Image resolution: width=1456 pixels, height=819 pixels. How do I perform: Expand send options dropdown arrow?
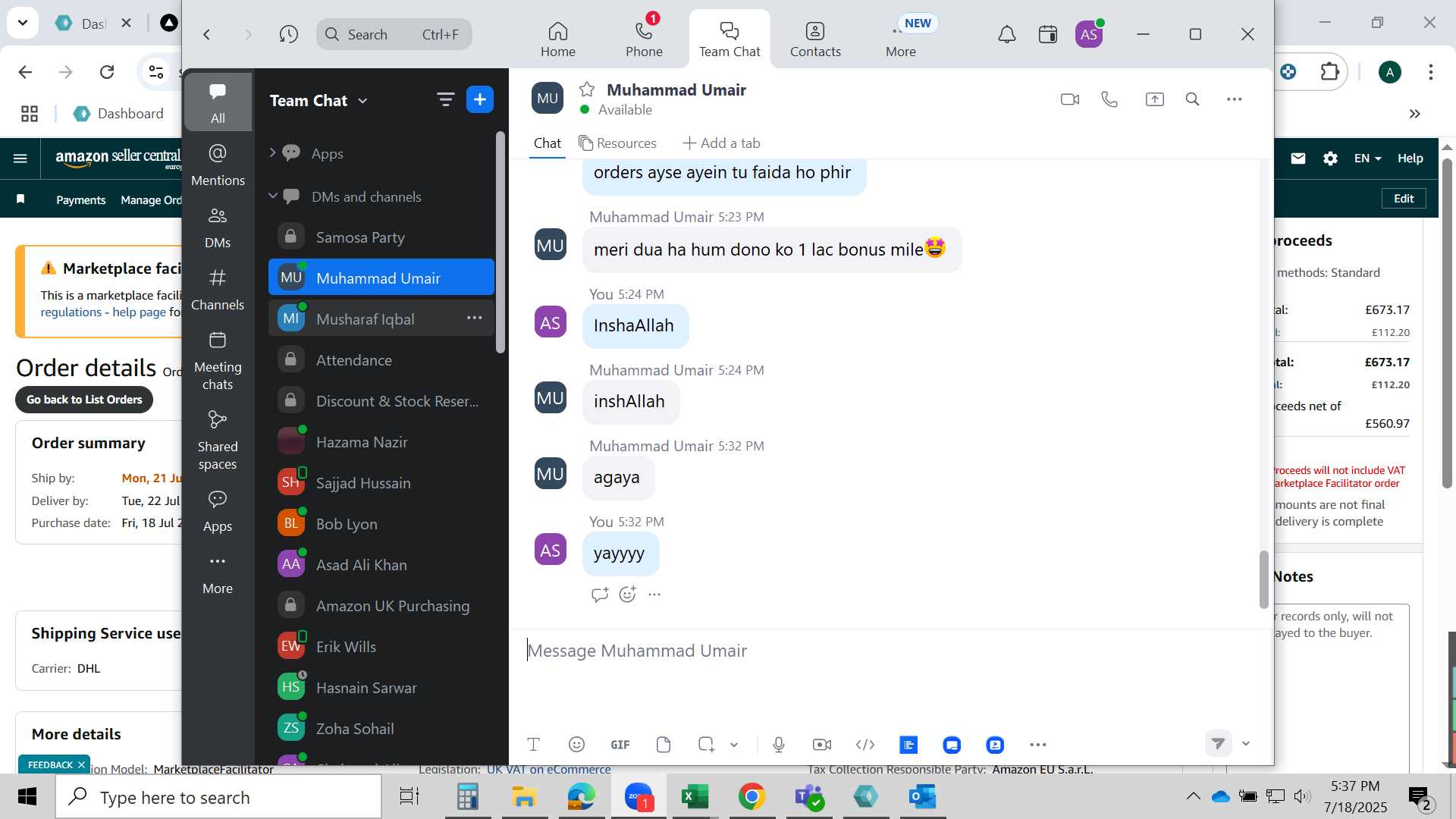pos(1246,743)
